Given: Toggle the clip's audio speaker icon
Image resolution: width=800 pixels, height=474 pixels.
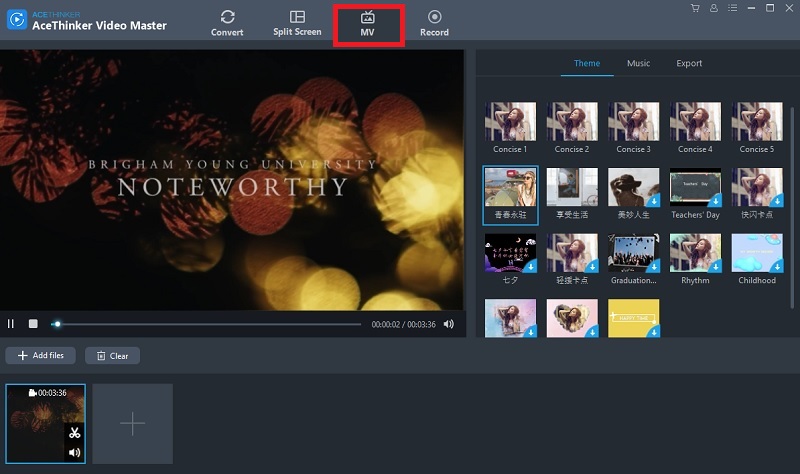Looking at the screenshot, I should tap(74, 453).
